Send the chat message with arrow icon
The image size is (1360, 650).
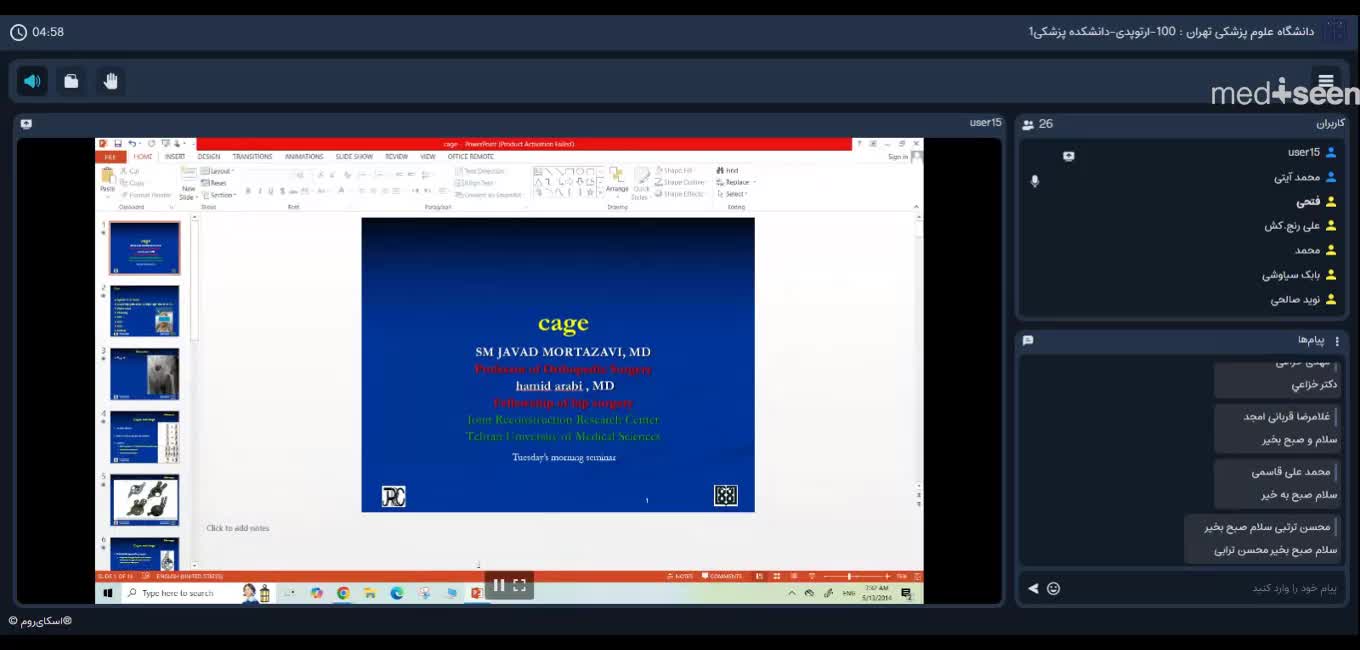click(1033, 588)
